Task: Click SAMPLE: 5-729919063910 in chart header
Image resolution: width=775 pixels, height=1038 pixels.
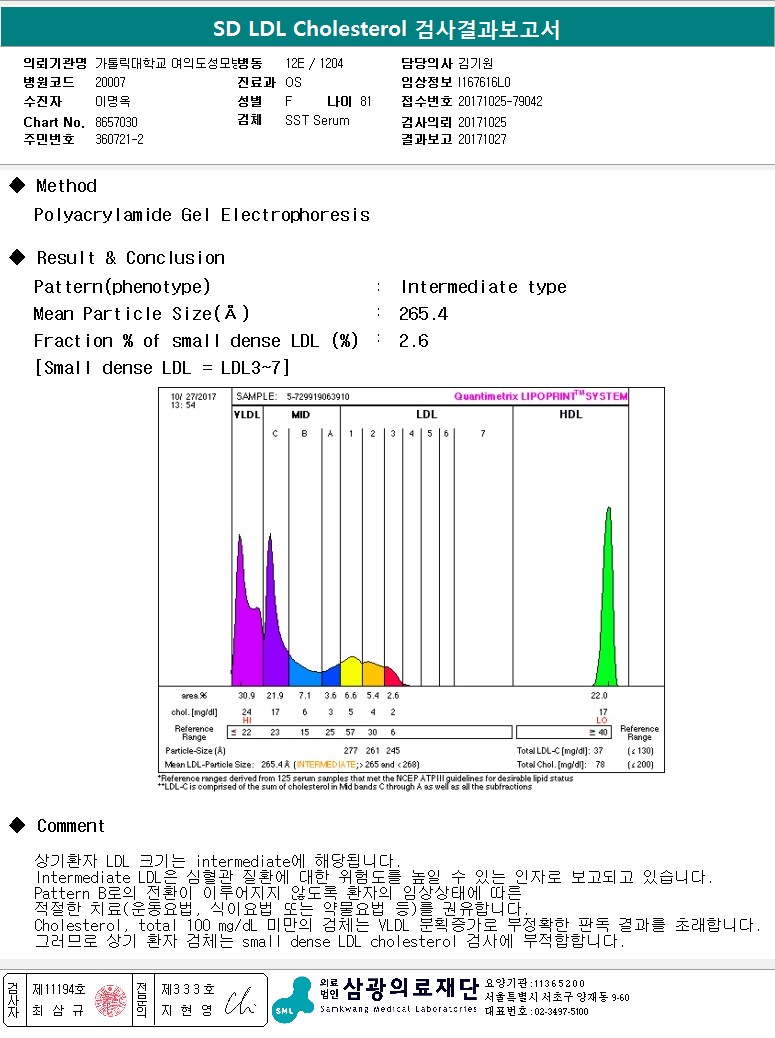Action: 293,397
